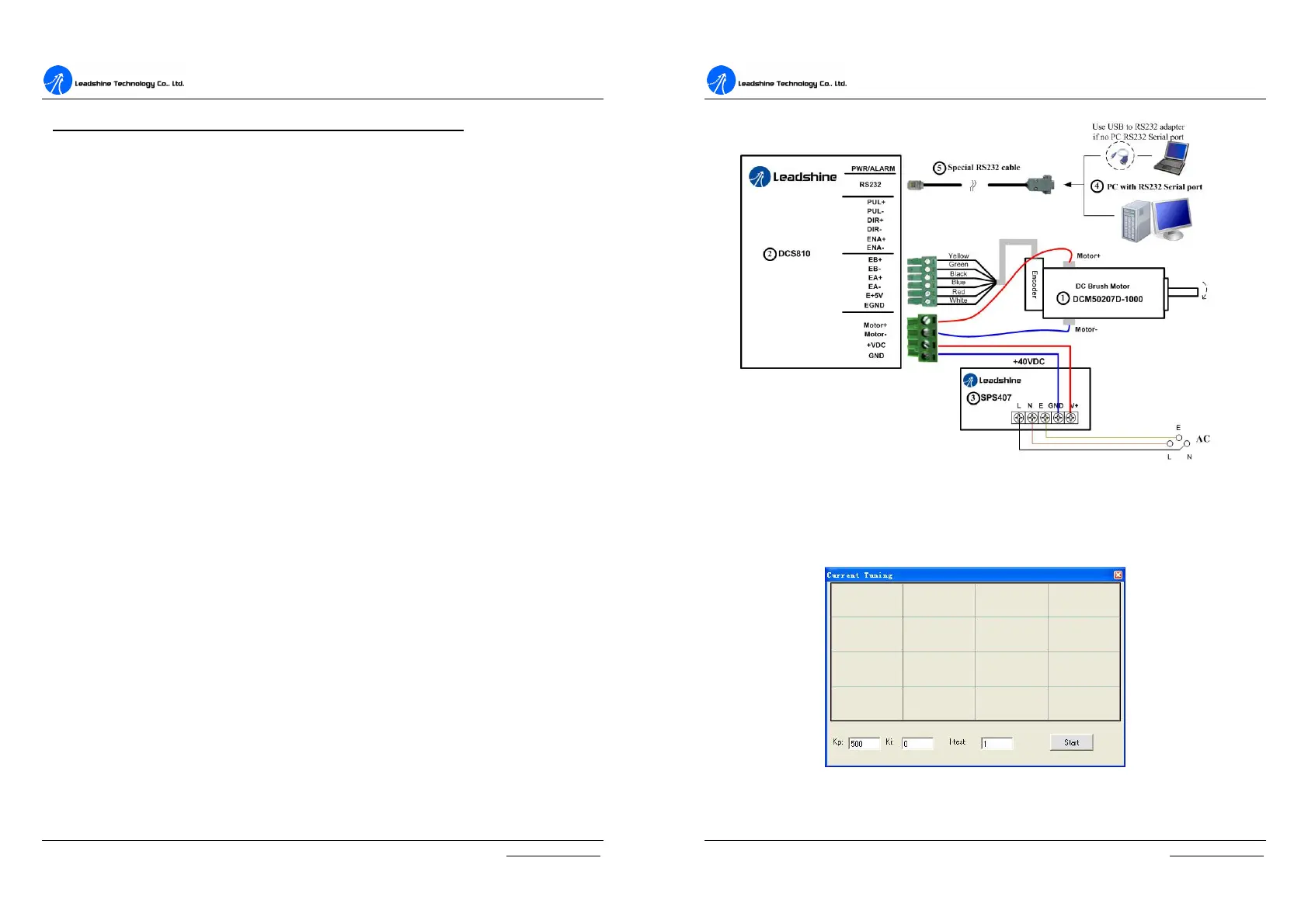Click the laptop computer icon
The image size is (1308, 924).
pos(1171,158)
